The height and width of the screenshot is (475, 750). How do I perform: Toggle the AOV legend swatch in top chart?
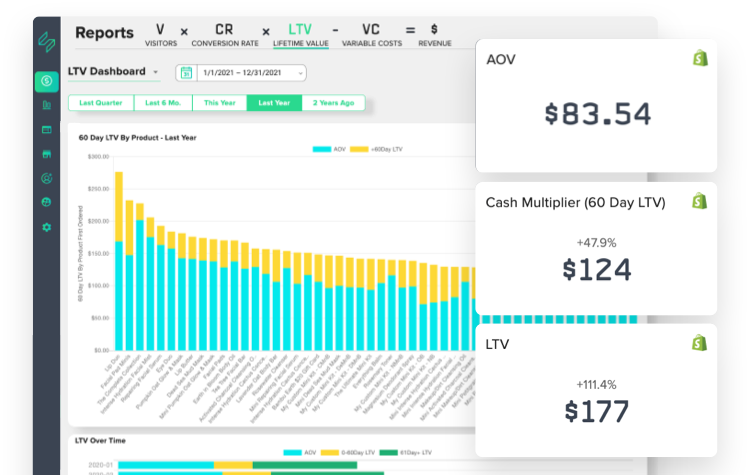point(321,149)
